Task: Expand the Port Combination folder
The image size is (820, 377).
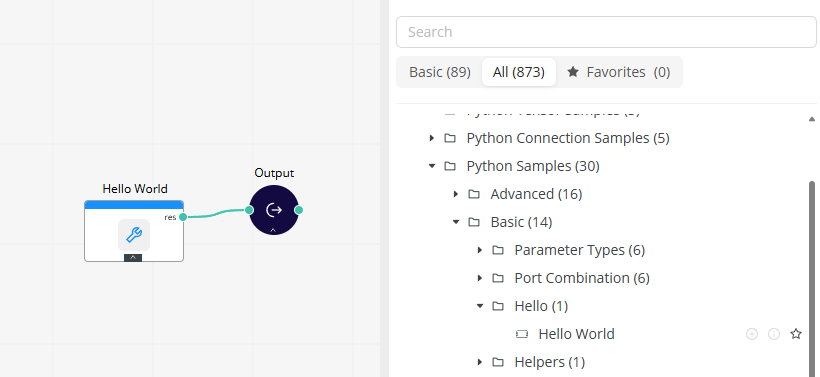Action: coord(480,278)
